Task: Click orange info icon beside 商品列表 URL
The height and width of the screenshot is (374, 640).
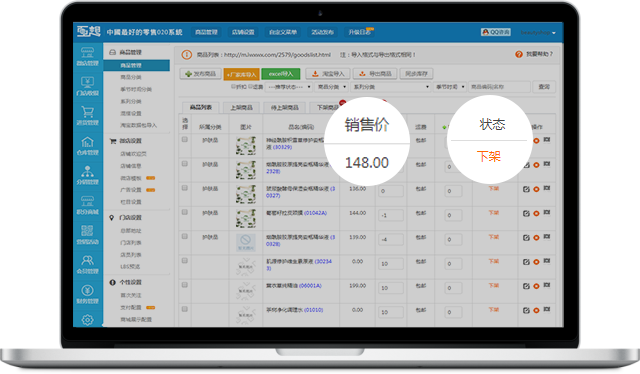Action: click(186, 55)
